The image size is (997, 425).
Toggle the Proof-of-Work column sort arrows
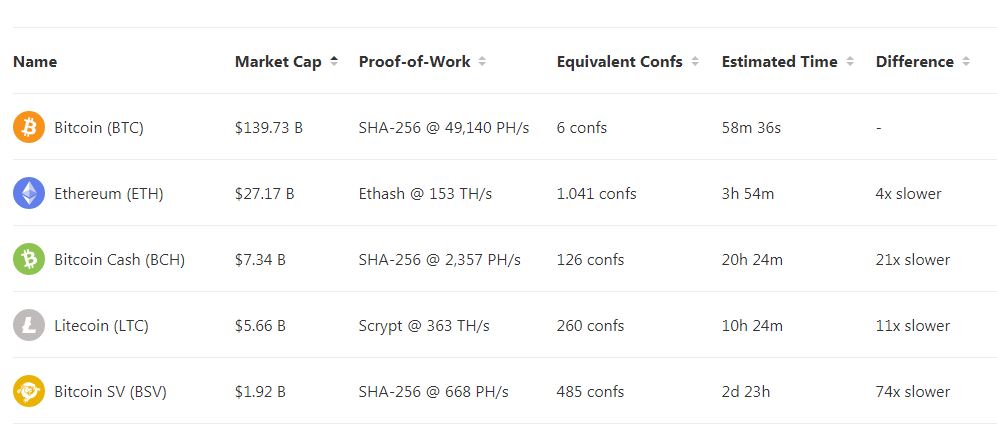point(482,62)
